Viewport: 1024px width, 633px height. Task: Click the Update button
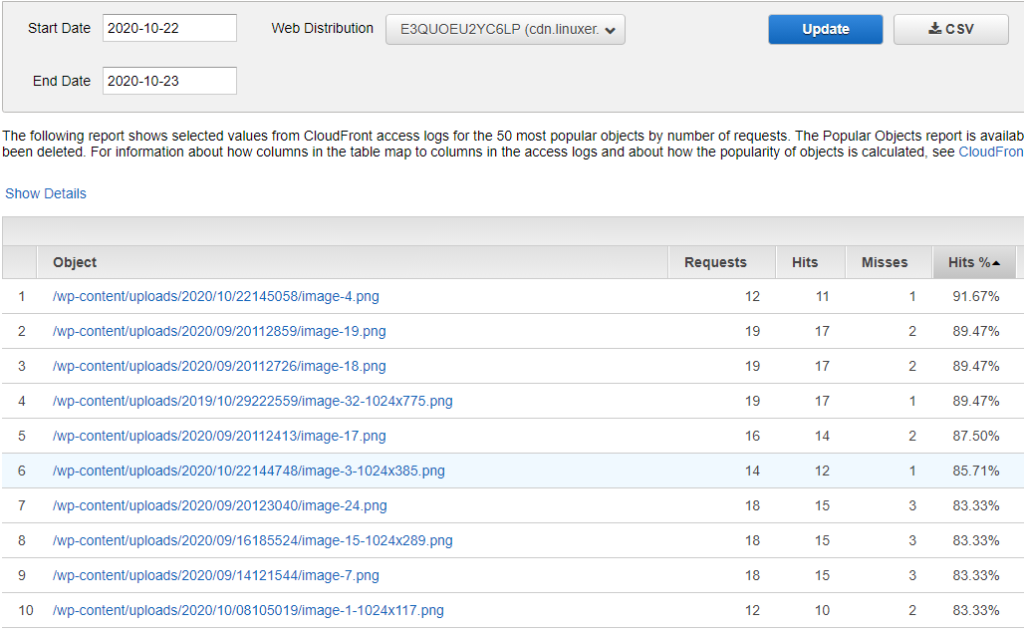point(825,30)
